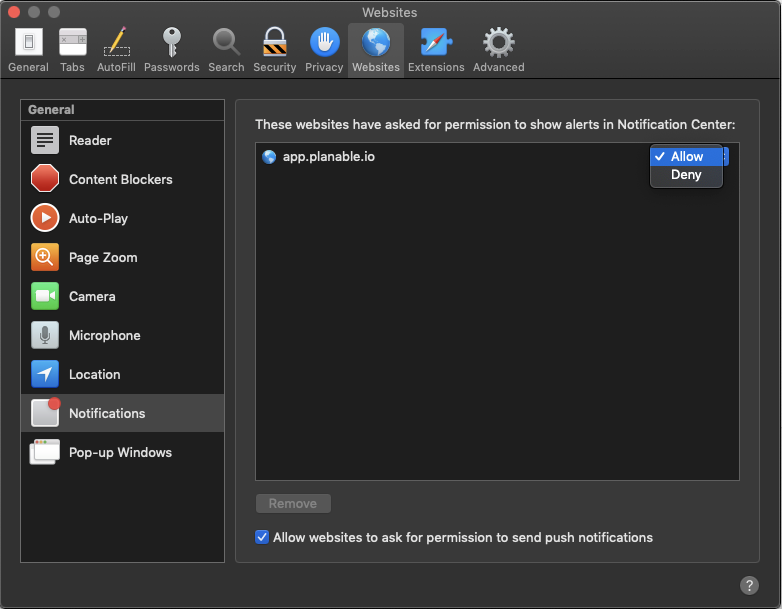Open Advanced gear preferences
This screenshot has width=782, height=609.
[498, 49]
